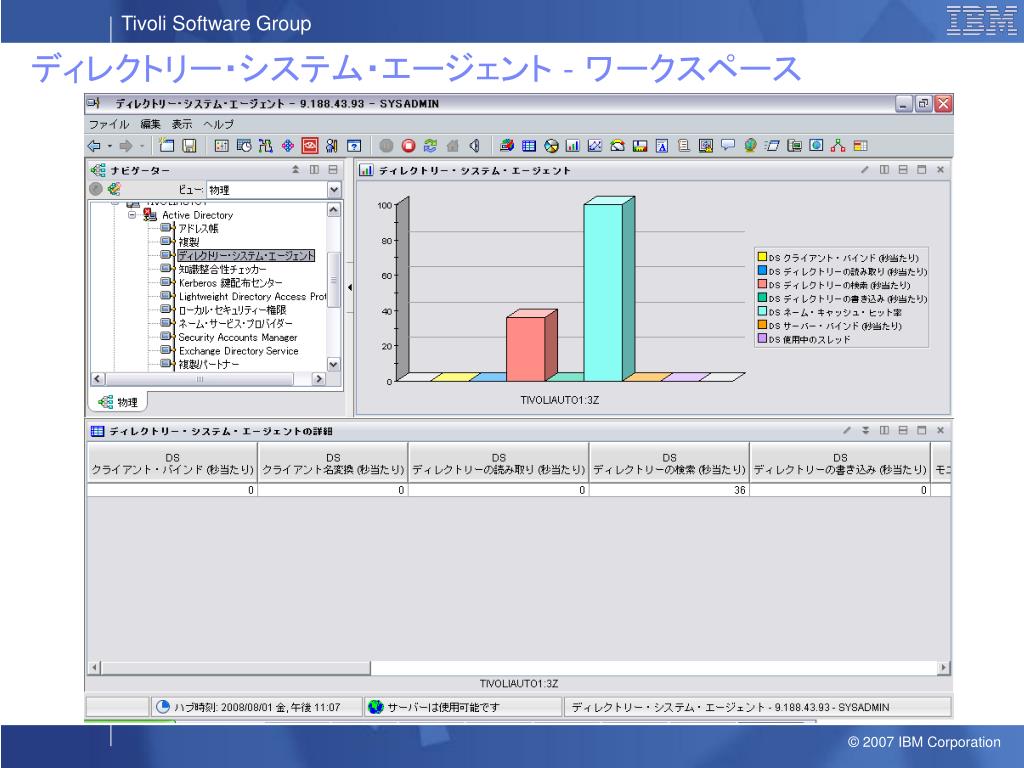This screenshot has height=768, width=1024.
Task: Click the DS ディレクトリーの検索 column header
Action: (669, 463)
